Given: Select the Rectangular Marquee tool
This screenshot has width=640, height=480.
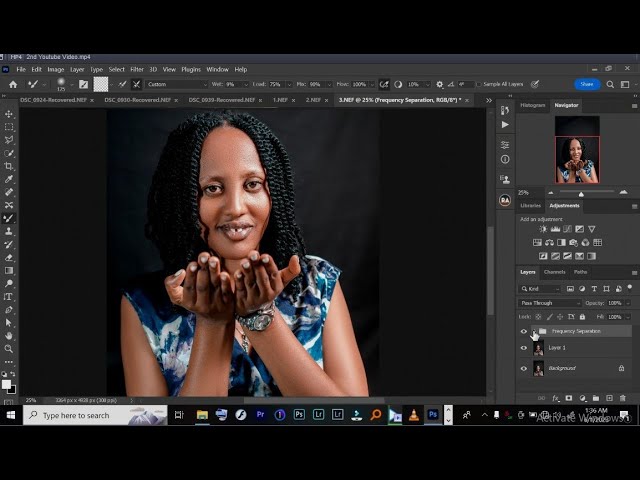Looking at the screenshot, I should pyautogui.click(x=9, y=127).
